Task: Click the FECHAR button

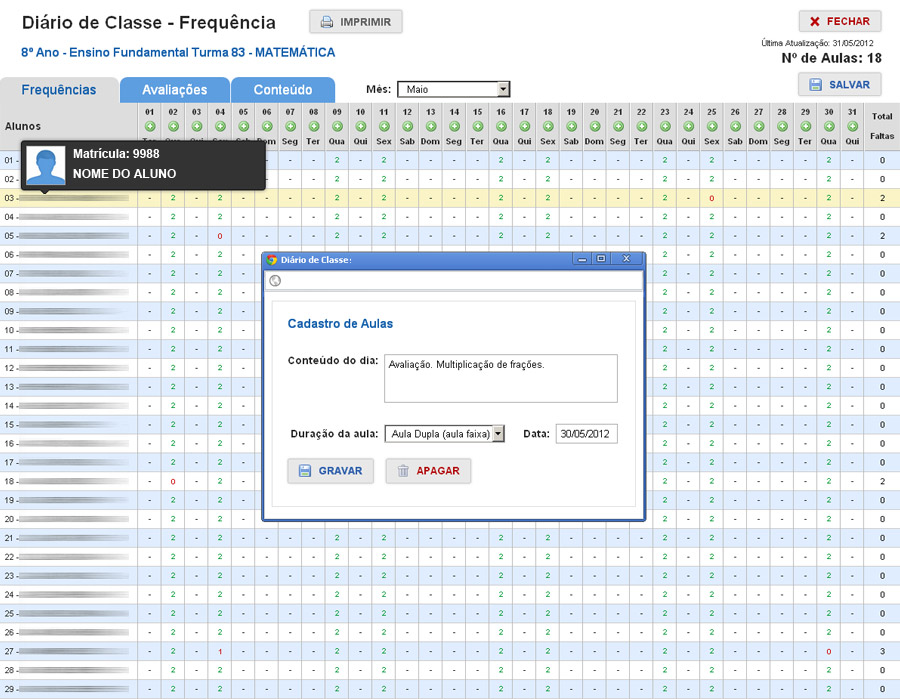Action: coord(840,21)
